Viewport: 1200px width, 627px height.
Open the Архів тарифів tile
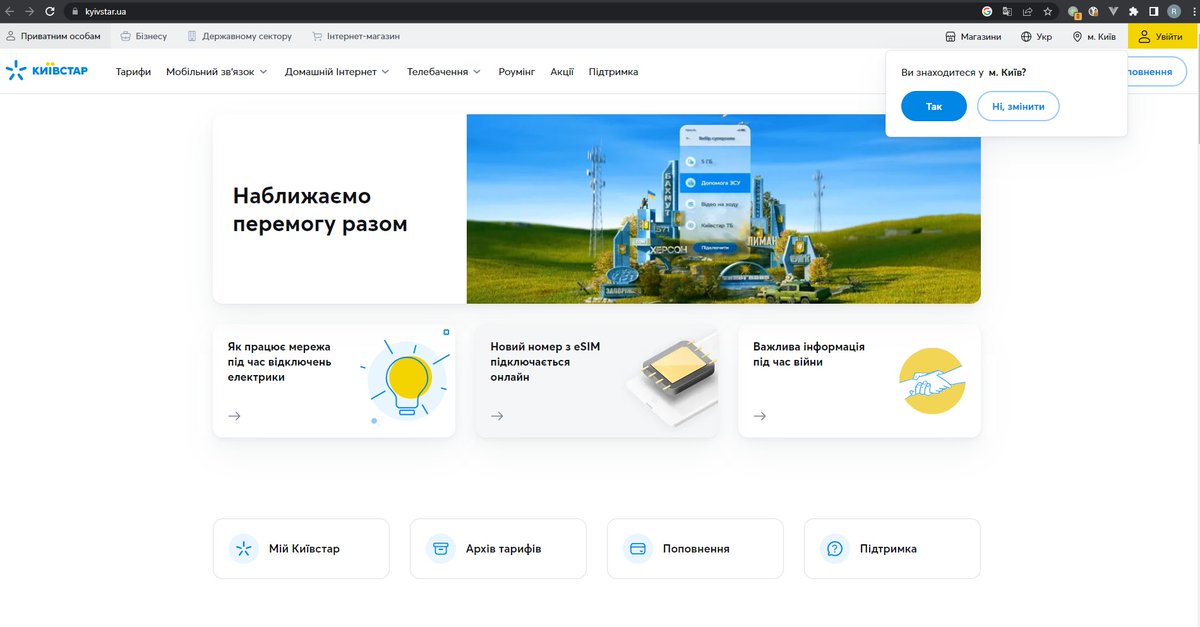pyautogui.click(x=498, y=548)
